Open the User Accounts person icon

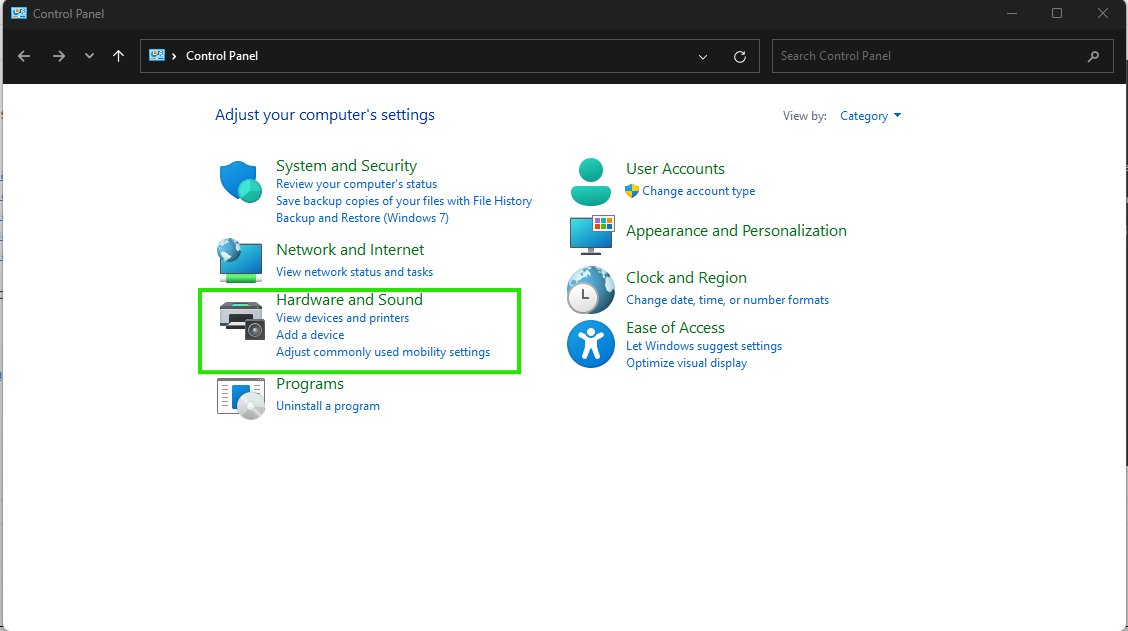591,182
